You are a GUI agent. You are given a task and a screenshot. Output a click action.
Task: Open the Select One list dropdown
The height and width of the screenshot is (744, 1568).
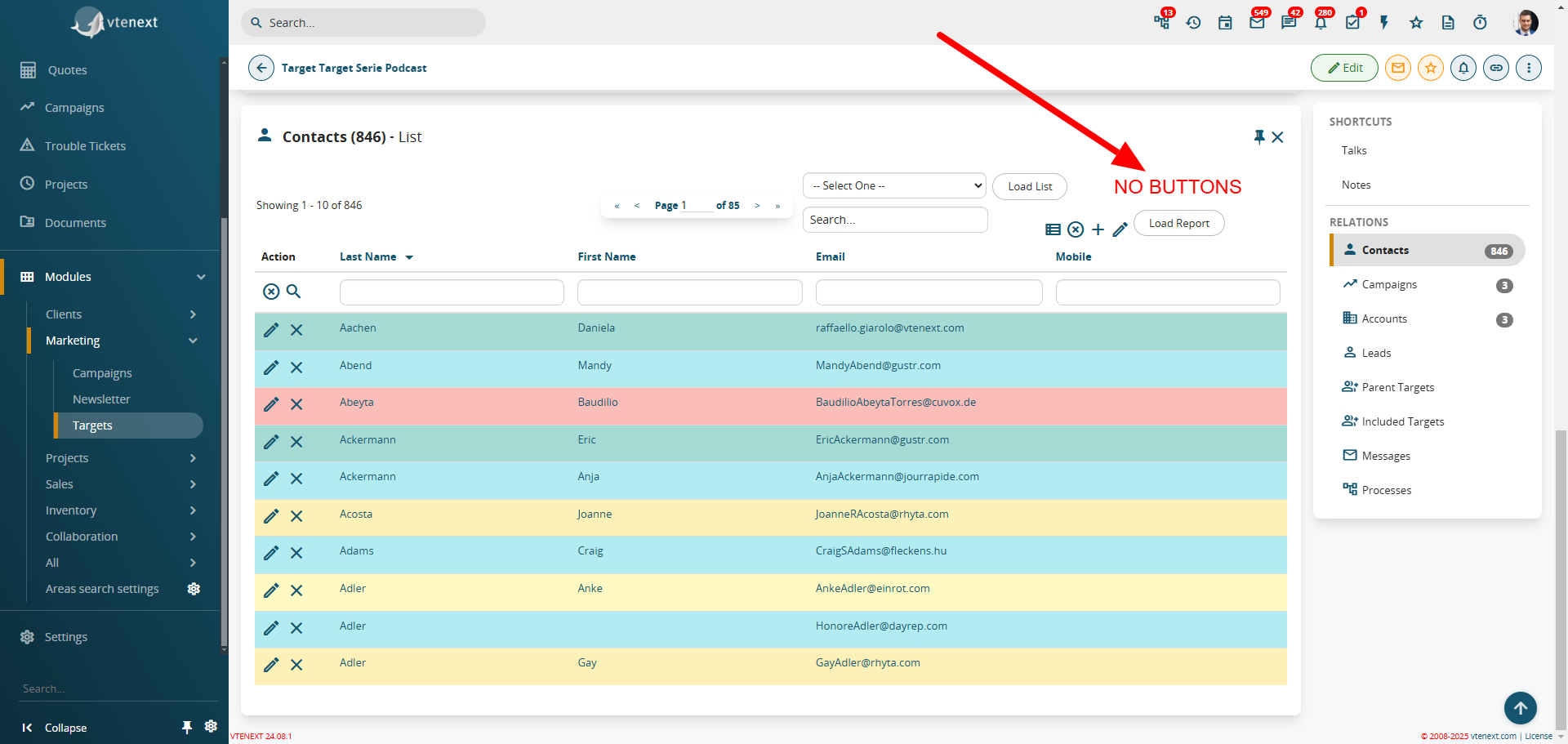point(894,185)
